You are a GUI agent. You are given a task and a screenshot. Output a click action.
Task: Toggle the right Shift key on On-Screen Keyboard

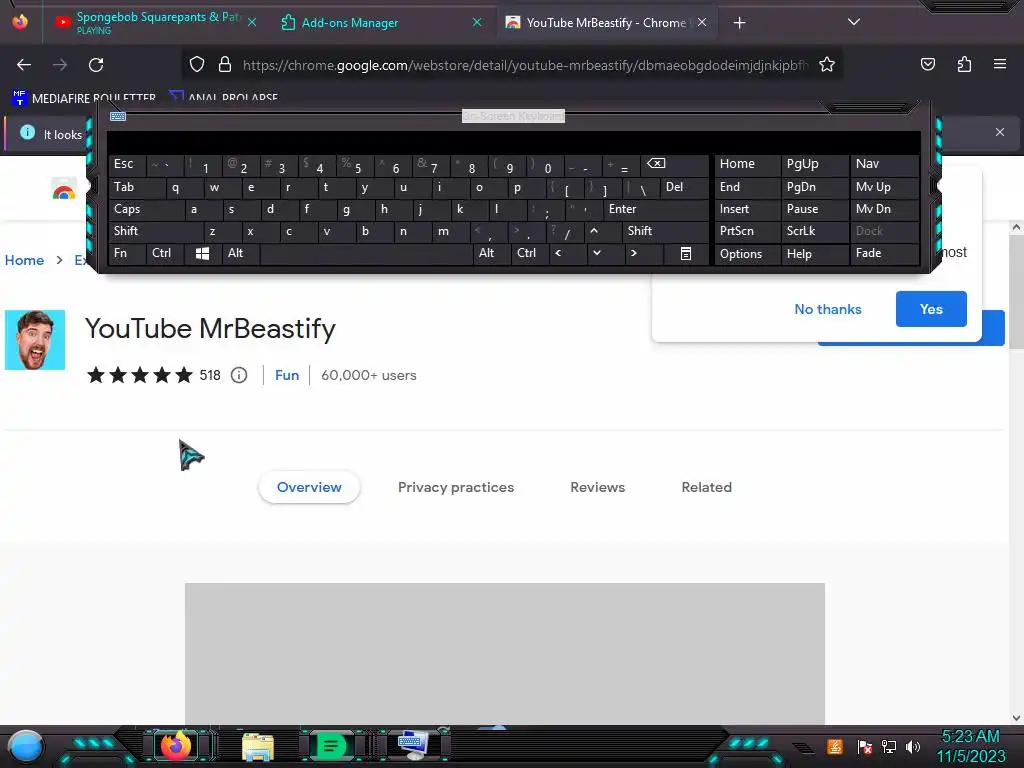[x=665, y=231]
